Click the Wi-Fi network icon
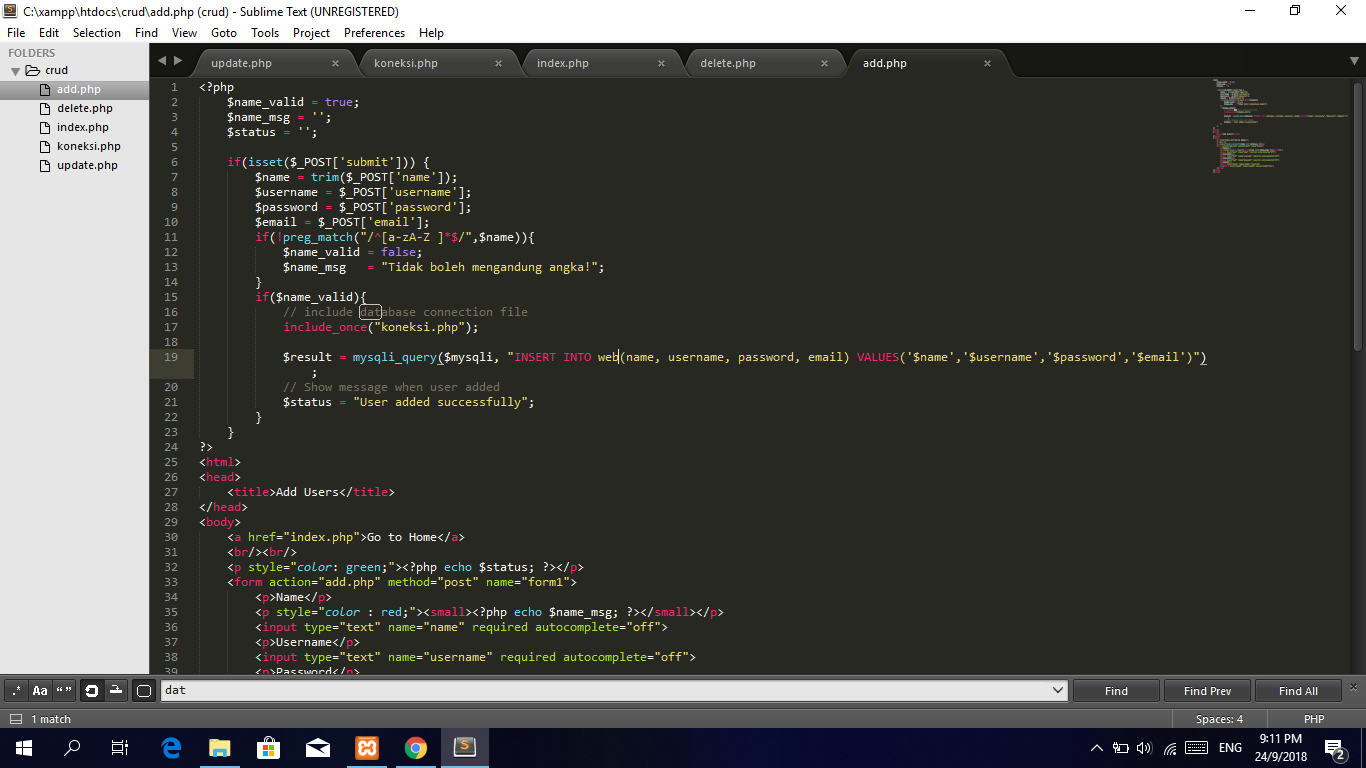 pyautogui.click(x=1170, y=748)
